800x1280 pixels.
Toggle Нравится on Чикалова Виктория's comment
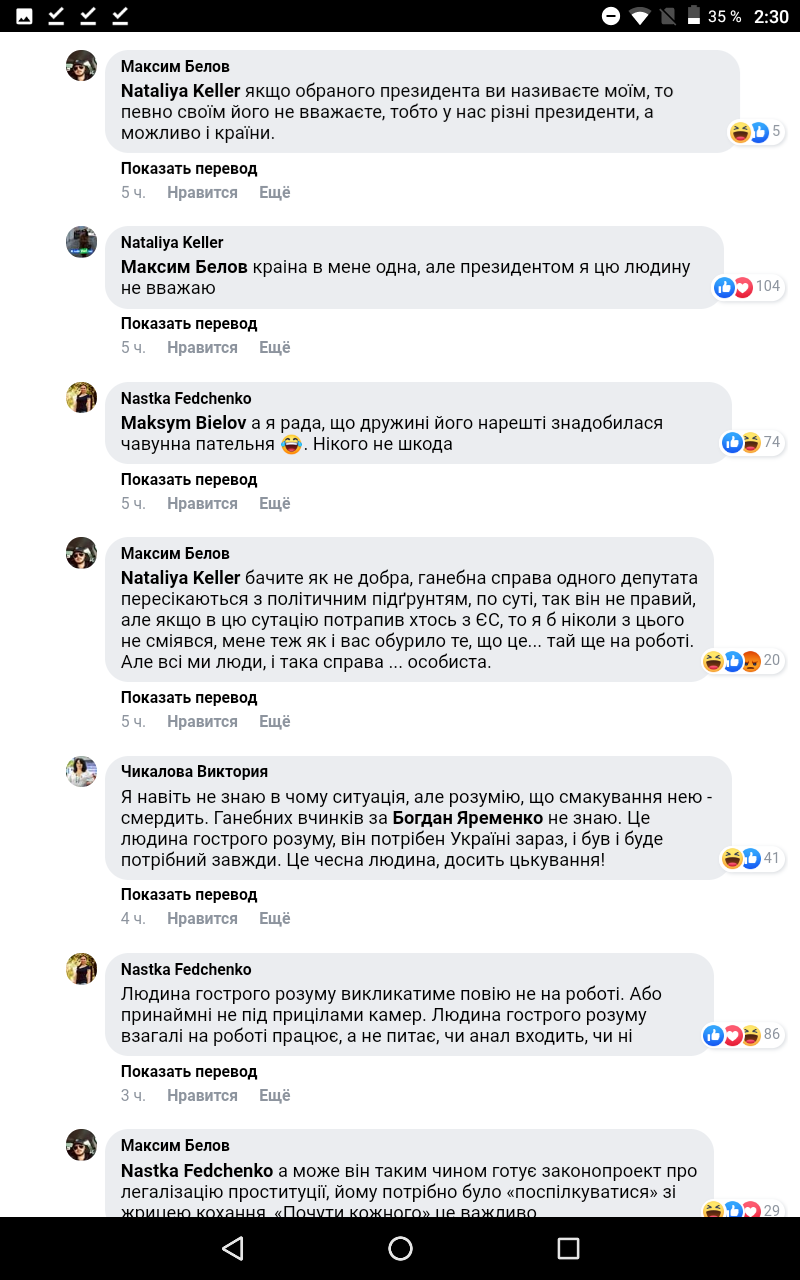[202, 919]
